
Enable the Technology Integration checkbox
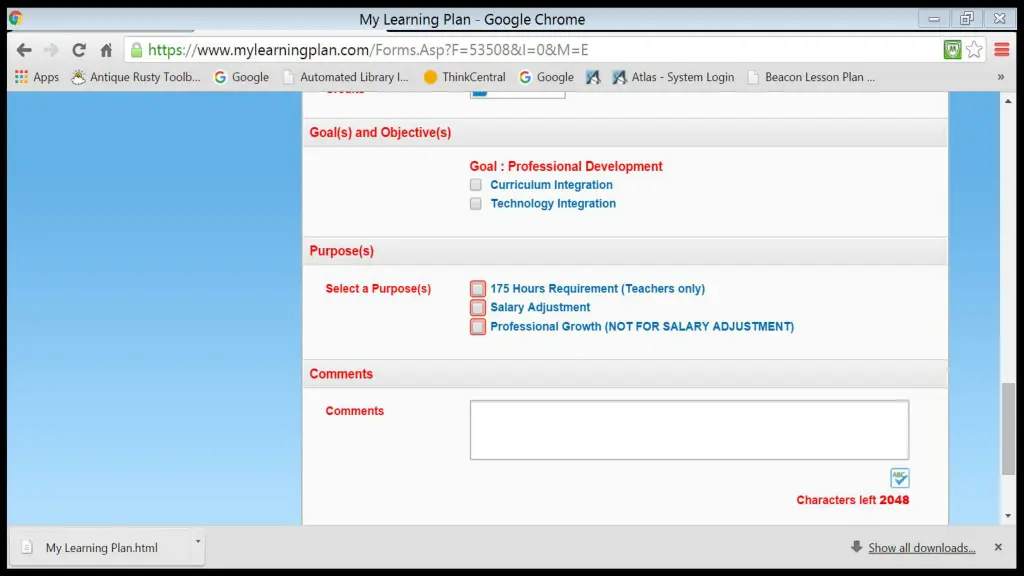tap(477, 204)
